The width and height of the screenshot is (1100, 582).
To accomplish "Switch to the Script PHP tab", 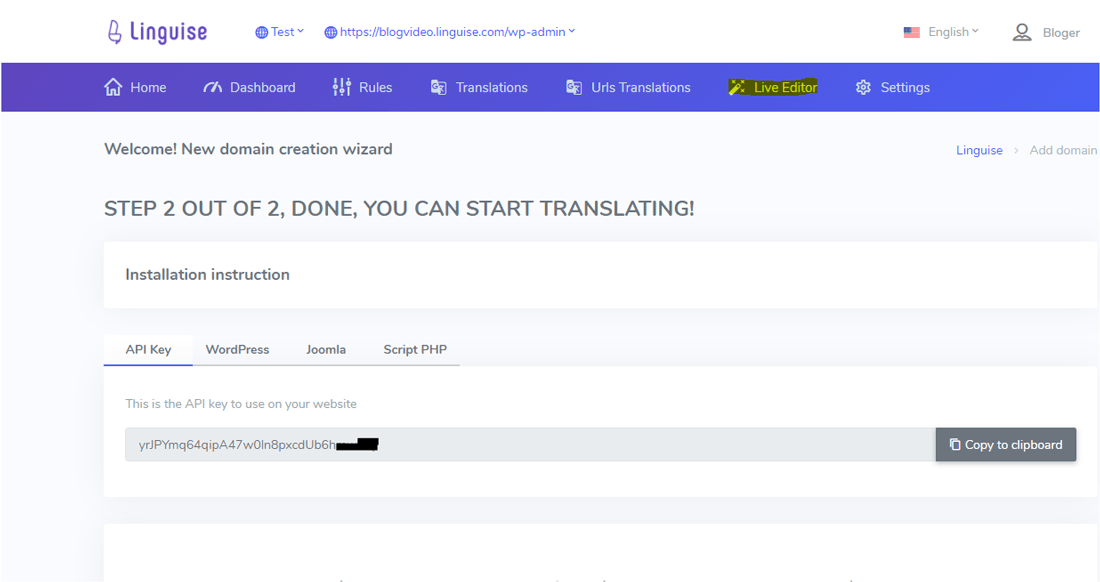I will tap(415, 349).
